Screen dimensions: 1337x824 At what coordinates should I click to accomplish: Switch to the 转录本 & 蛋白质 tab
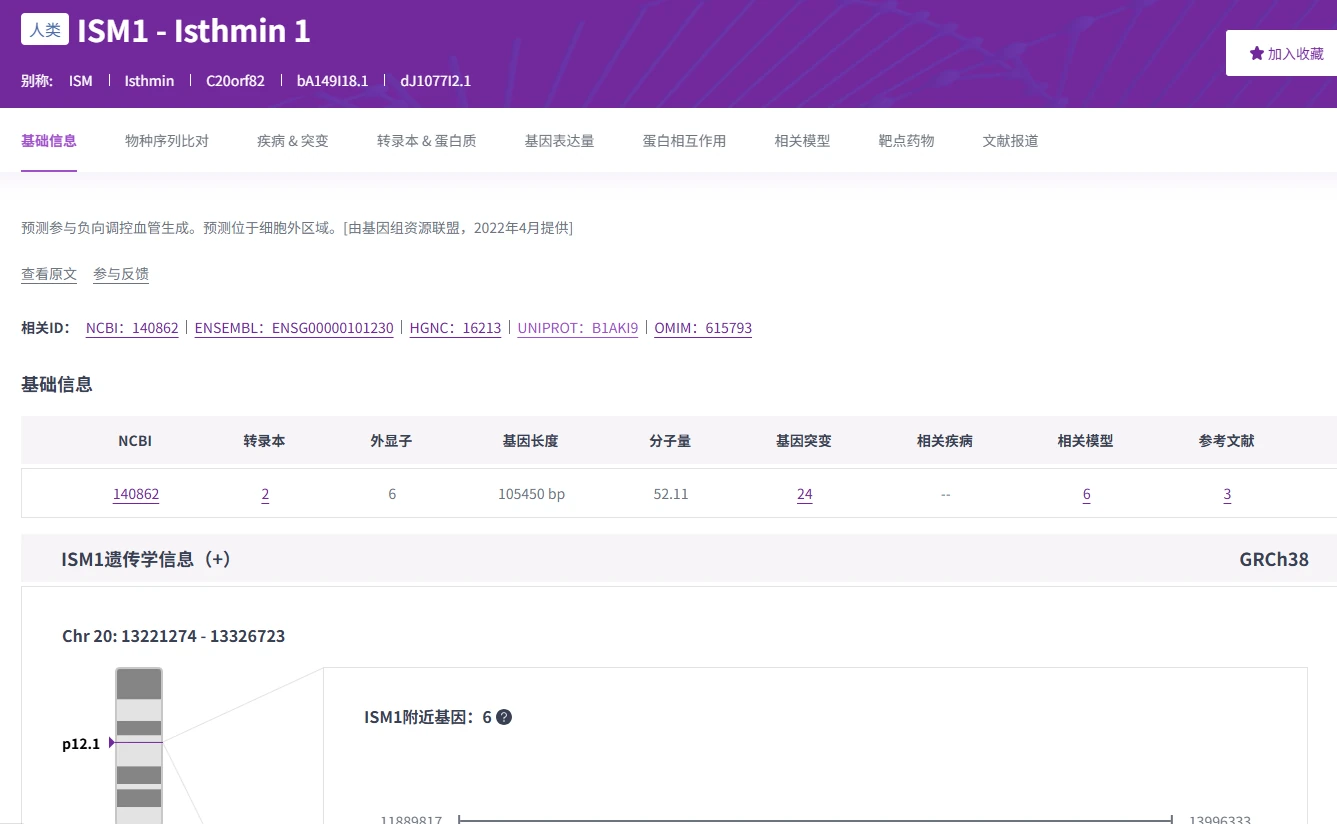(x=426, y=141)
